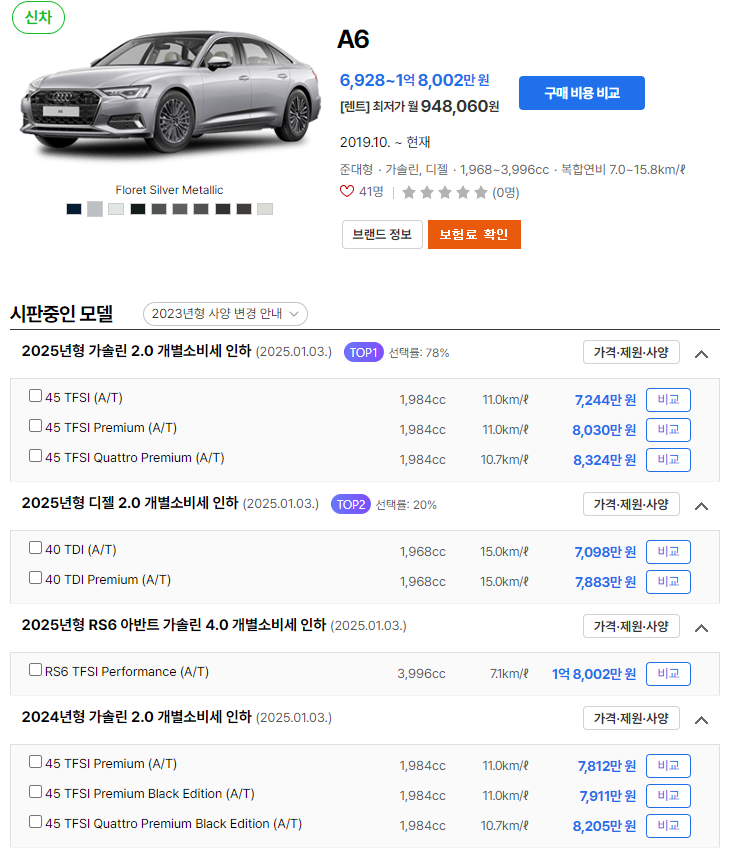The width and height of the screenshot is (735, 850).
Task: Click 비교 for the 8,205만원 trim
Action: pyautogui.click(x=668, y=826)
